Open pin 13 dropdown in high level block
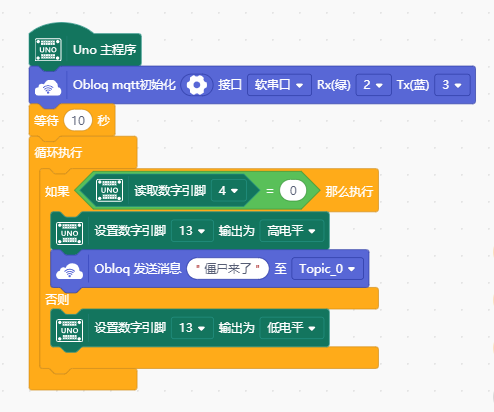The height and width of the screenshot is (412, 494). coord(192,231)
